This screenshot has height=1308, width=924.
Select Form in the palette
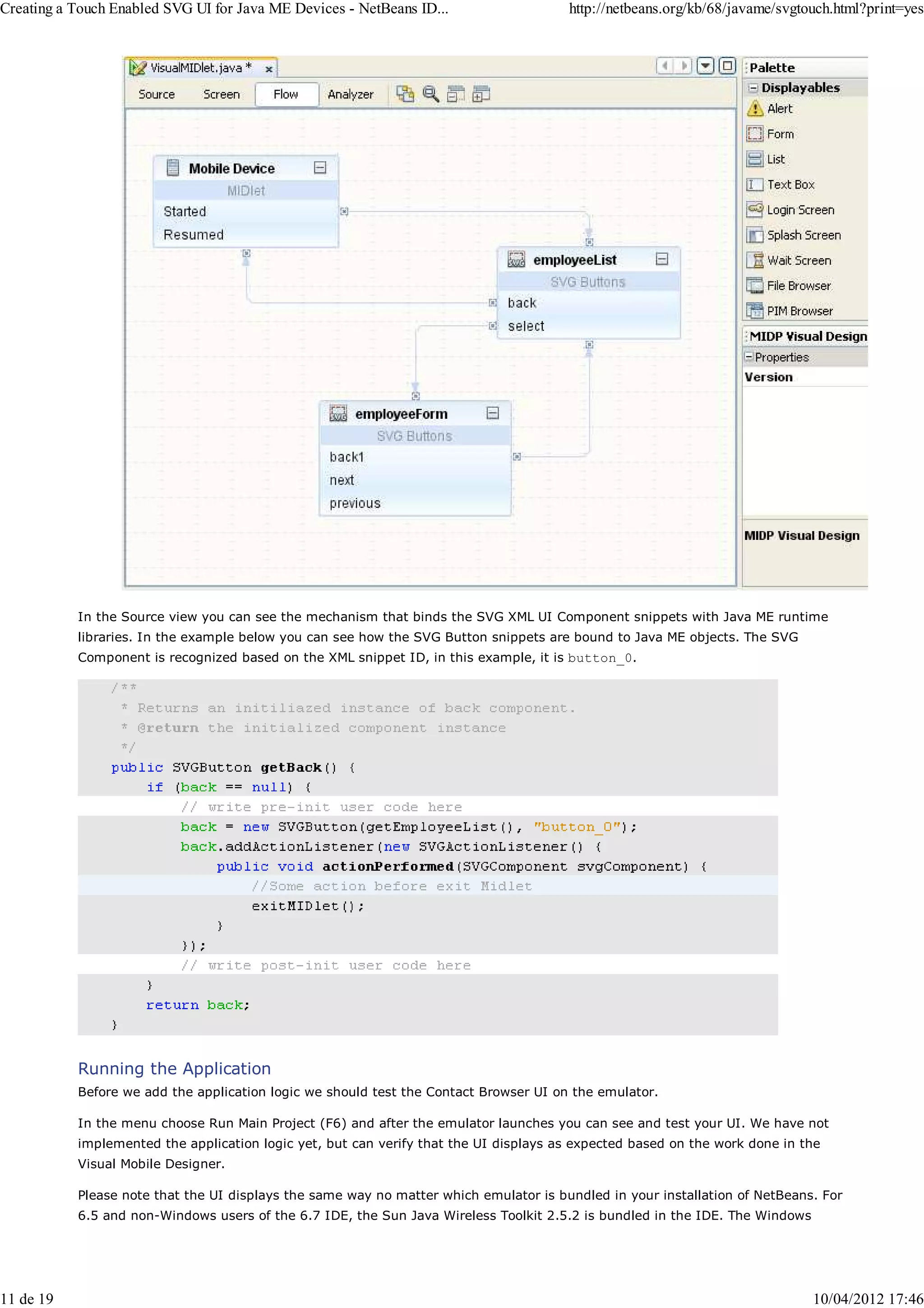click(770, 134)
